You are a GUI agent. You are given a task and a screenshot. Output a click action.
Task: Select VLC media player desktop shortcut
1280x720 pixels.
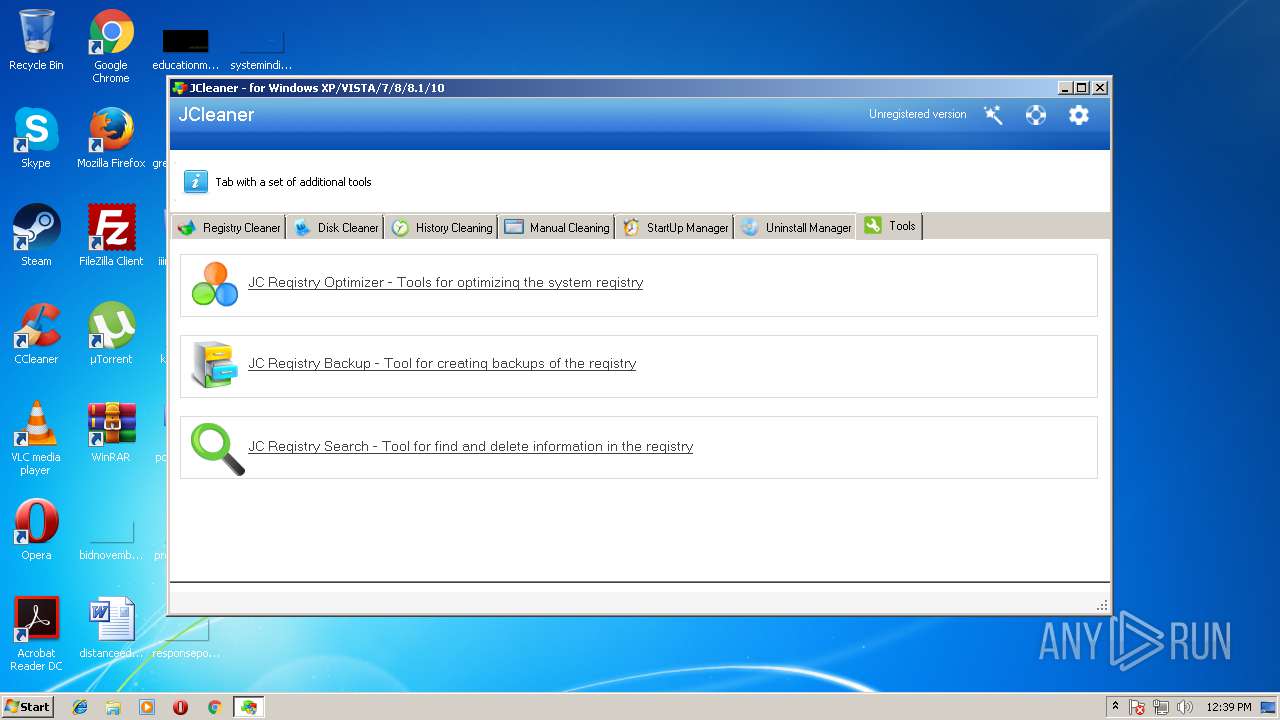36,438
